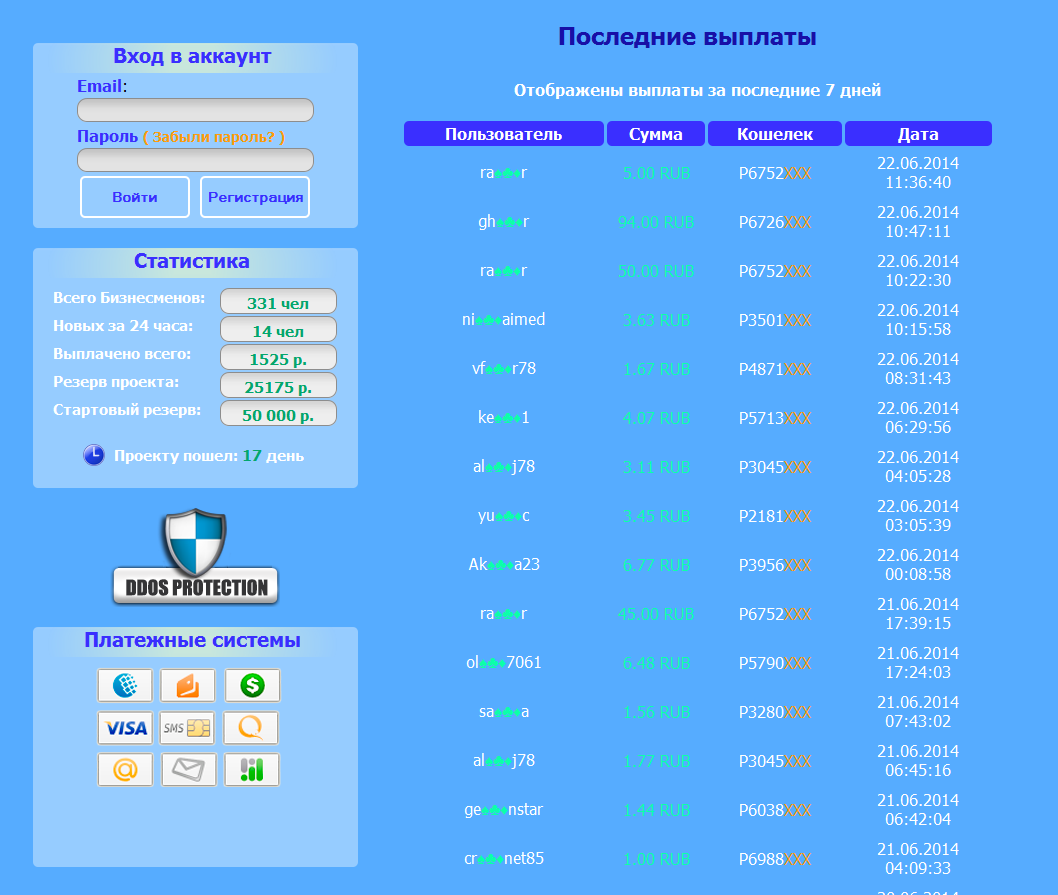Click date 22.06.2014 11:36:40
The image size is (1058, 895).
pos(918,173)
